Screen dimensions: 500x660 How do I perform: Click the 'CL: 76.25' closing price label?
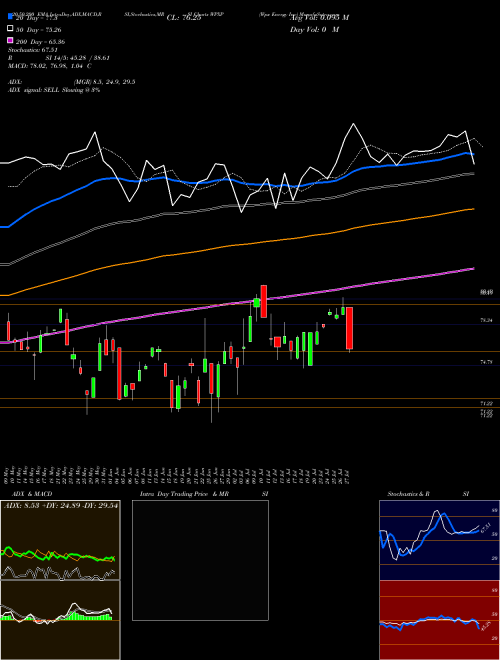point(184,18)
